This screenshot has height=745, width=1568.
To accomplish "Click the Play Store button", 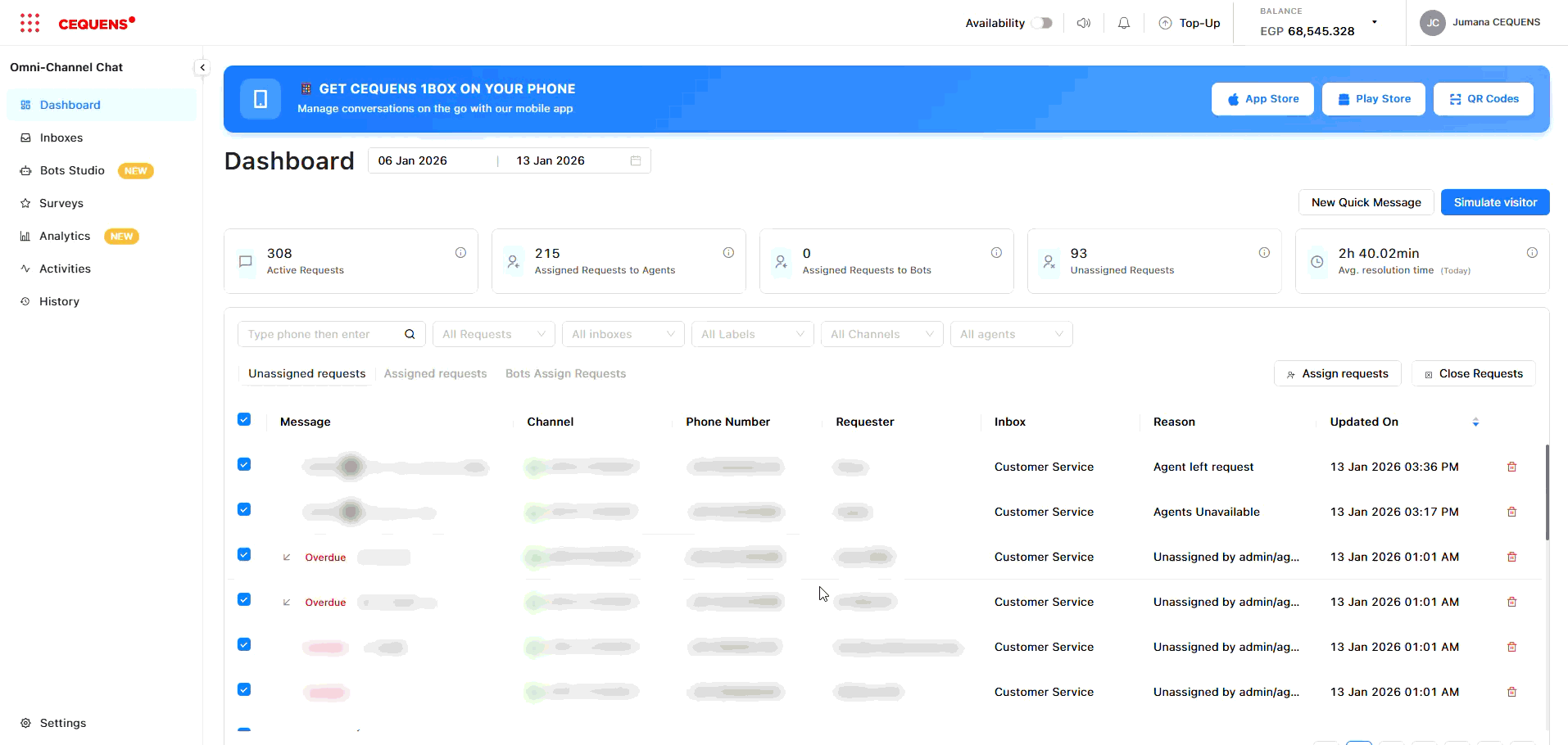I will 1374,99.
